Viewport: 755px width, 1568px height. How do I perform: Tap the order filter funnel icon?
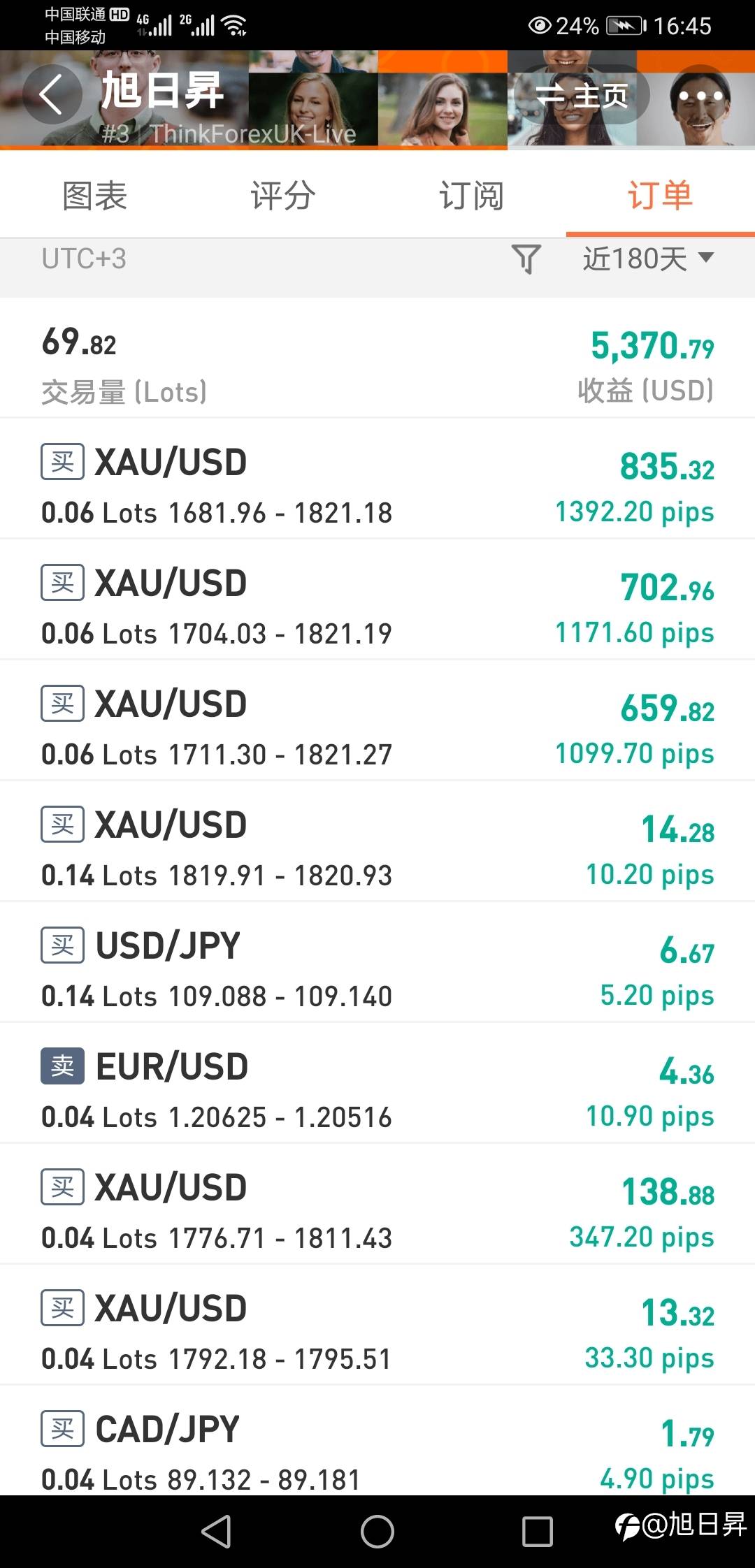pyautogui.click(x=526, y=259)
